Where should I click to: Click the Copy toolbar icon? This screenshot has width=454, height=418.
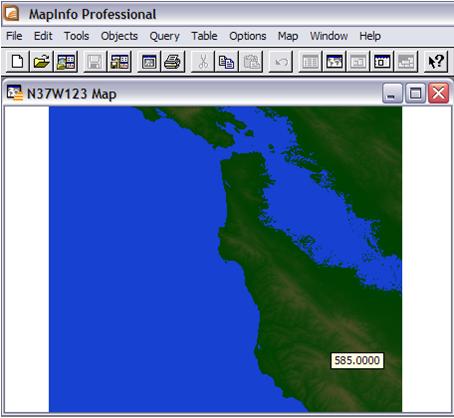point(226,62)
